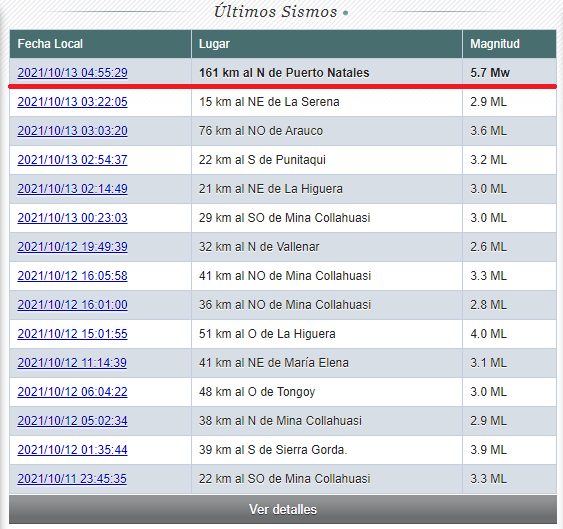Open the 2021/10/13 00:23:03 earthquake link
This screenshot has width=563, height=529.
coord(73,218)
